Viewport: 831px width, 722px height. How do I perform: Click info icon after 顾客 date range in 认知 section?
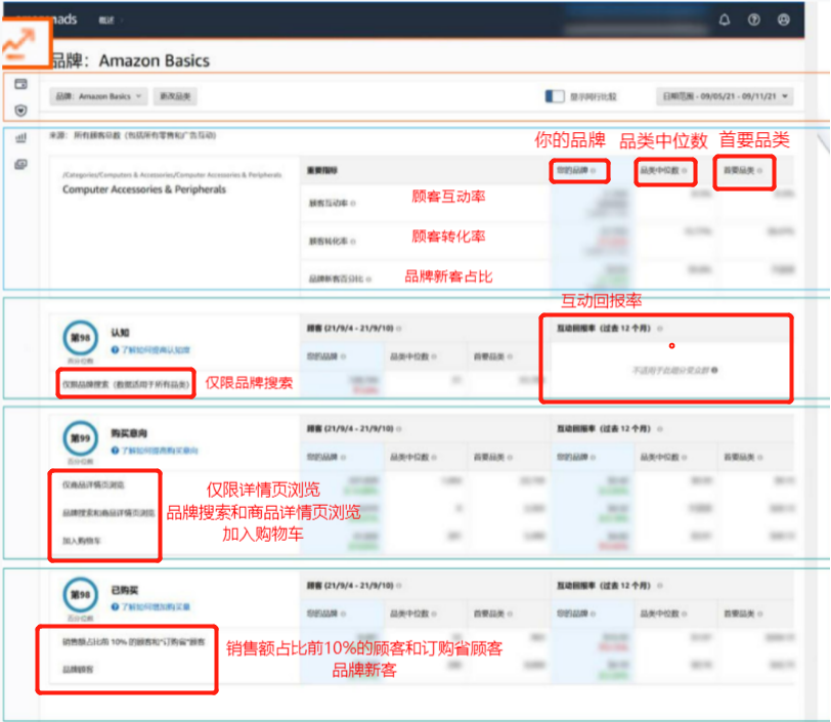coord(399,329)
